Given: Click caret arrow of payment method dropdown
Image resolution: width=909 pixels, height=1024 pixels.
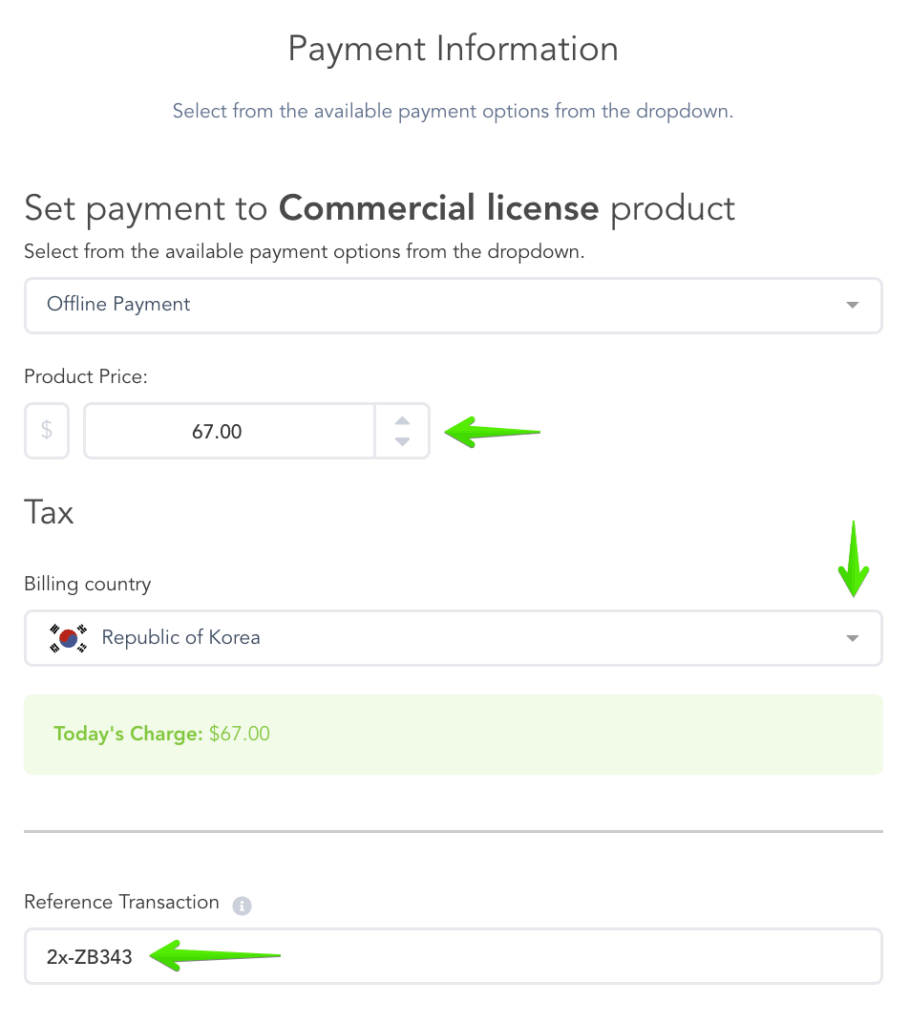Looking at the screenshot, I should tap(852, 305).
